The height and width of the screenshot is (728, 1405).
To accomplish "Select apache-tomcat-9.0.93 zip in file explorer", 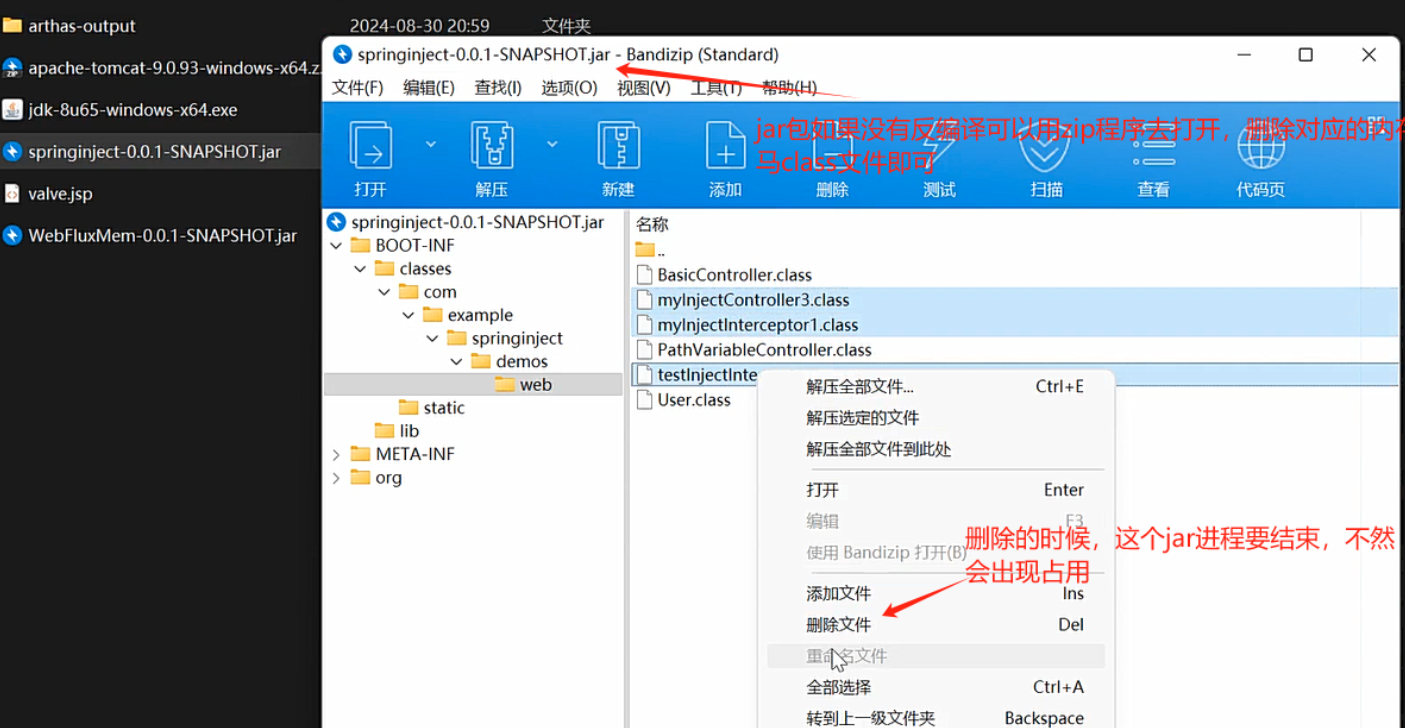I will pos(160,68).
